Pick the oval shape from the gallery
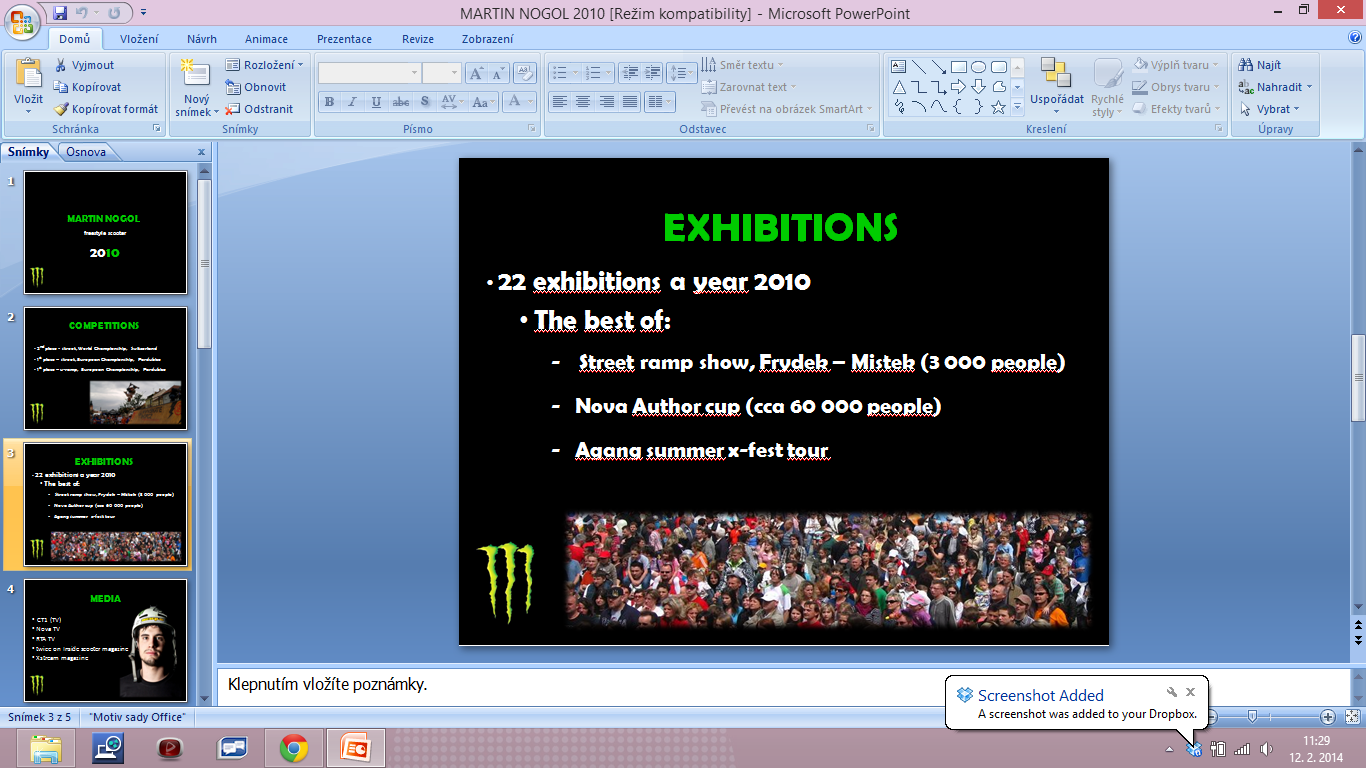The image size is (1366, 768). pyautogui.click(x=978, y=67)
